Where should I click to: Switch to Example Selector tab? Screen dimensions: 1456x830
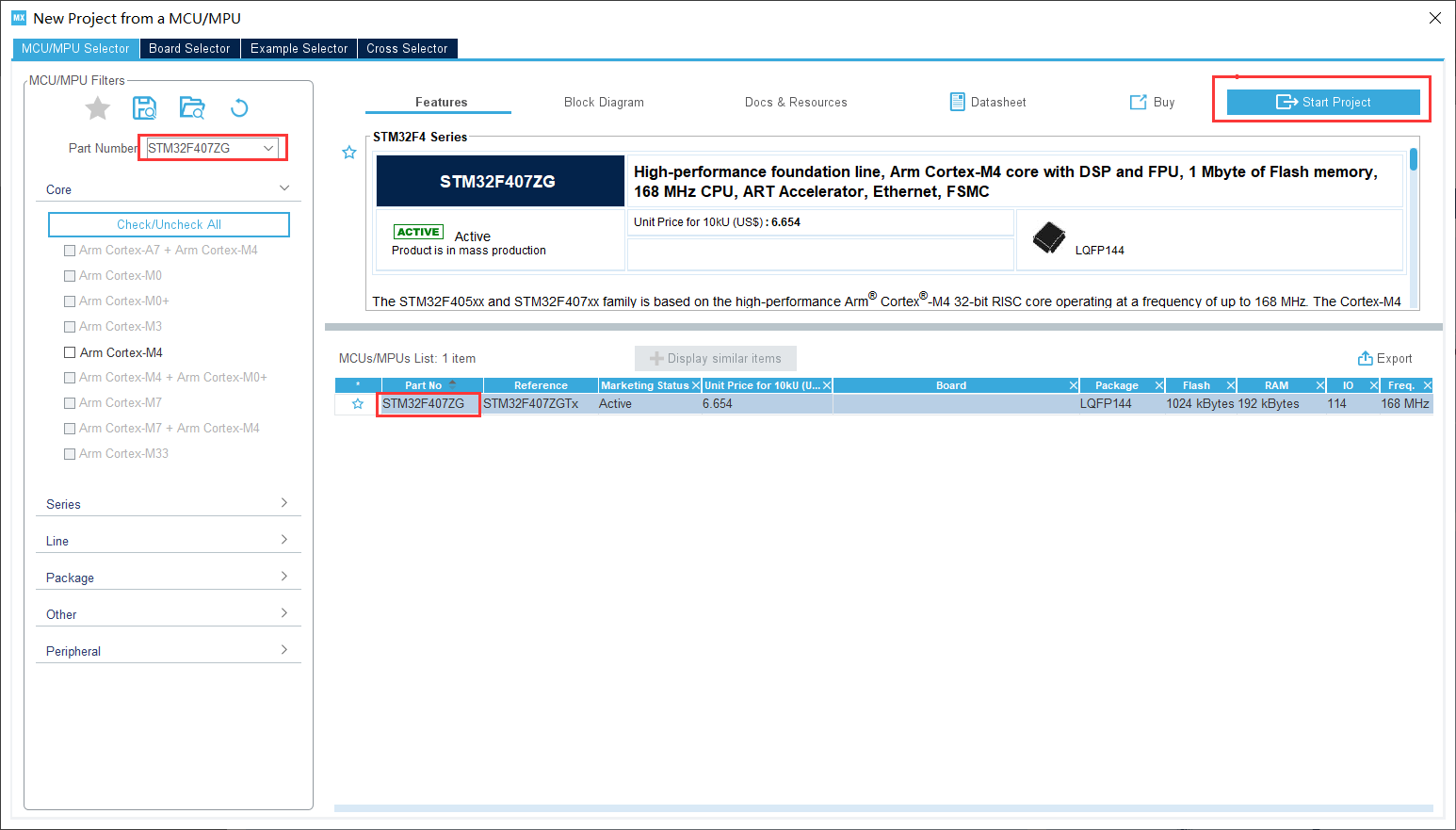coord(299,48)
